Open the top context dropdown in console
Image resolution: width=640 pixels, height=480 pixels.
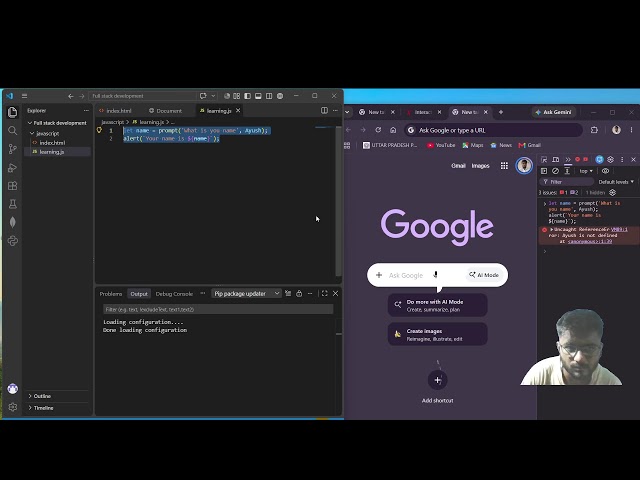tap(586, 171)
